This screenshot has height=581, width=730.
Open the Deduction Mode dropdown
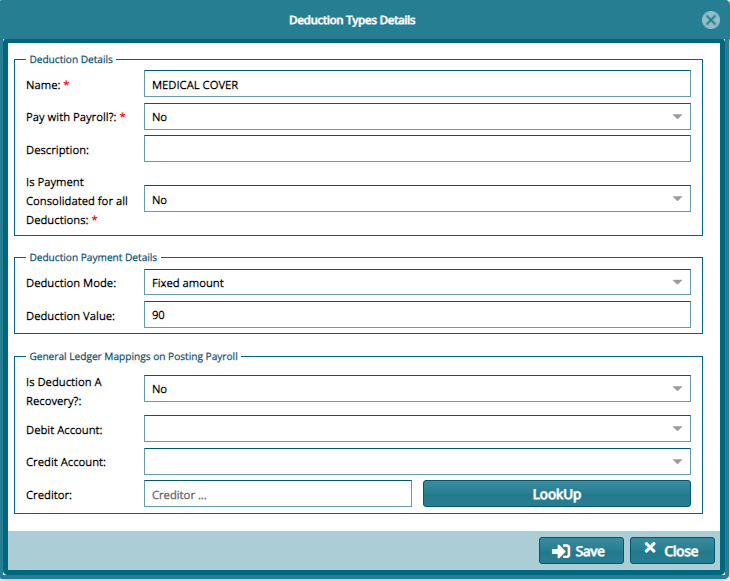coord(417,282)
